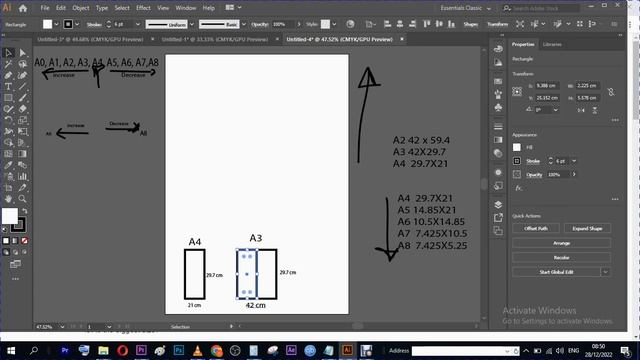The width and height of the screenshot is (640, 360).
Task: Switch to Color fill mode
Action: pyautogui.click(x=6, y=241)
